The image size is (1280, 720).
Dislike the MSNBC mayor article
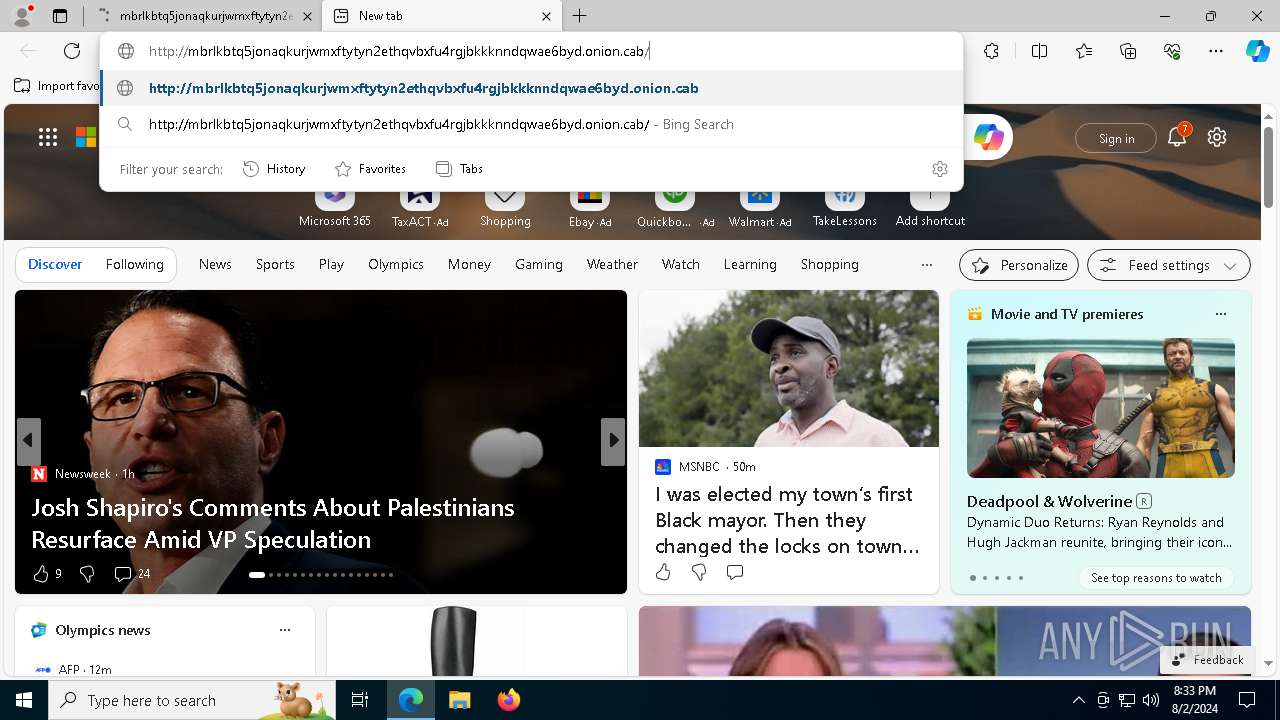[699, 572]
